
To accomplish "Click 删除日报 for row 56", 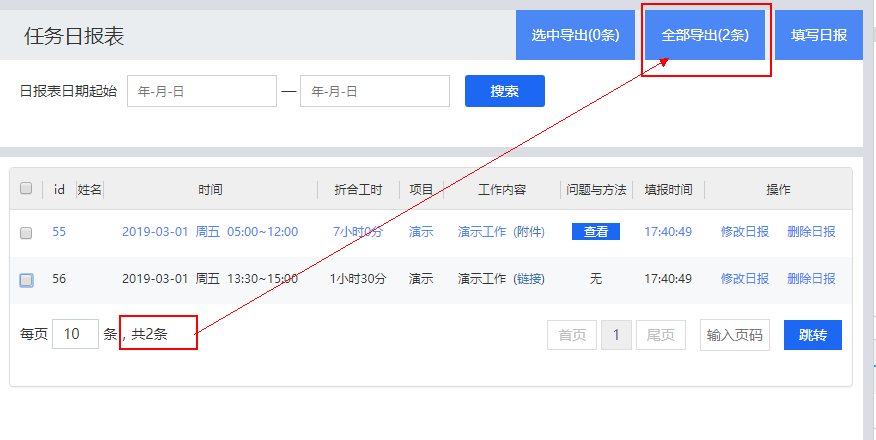I will pos(811,279).
